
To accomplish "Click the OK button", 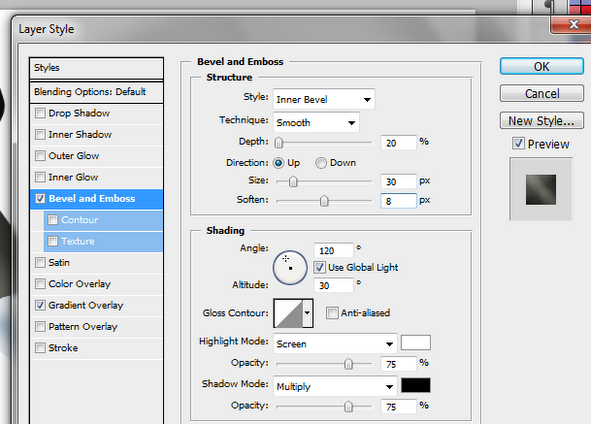I will tap(542, 66).
